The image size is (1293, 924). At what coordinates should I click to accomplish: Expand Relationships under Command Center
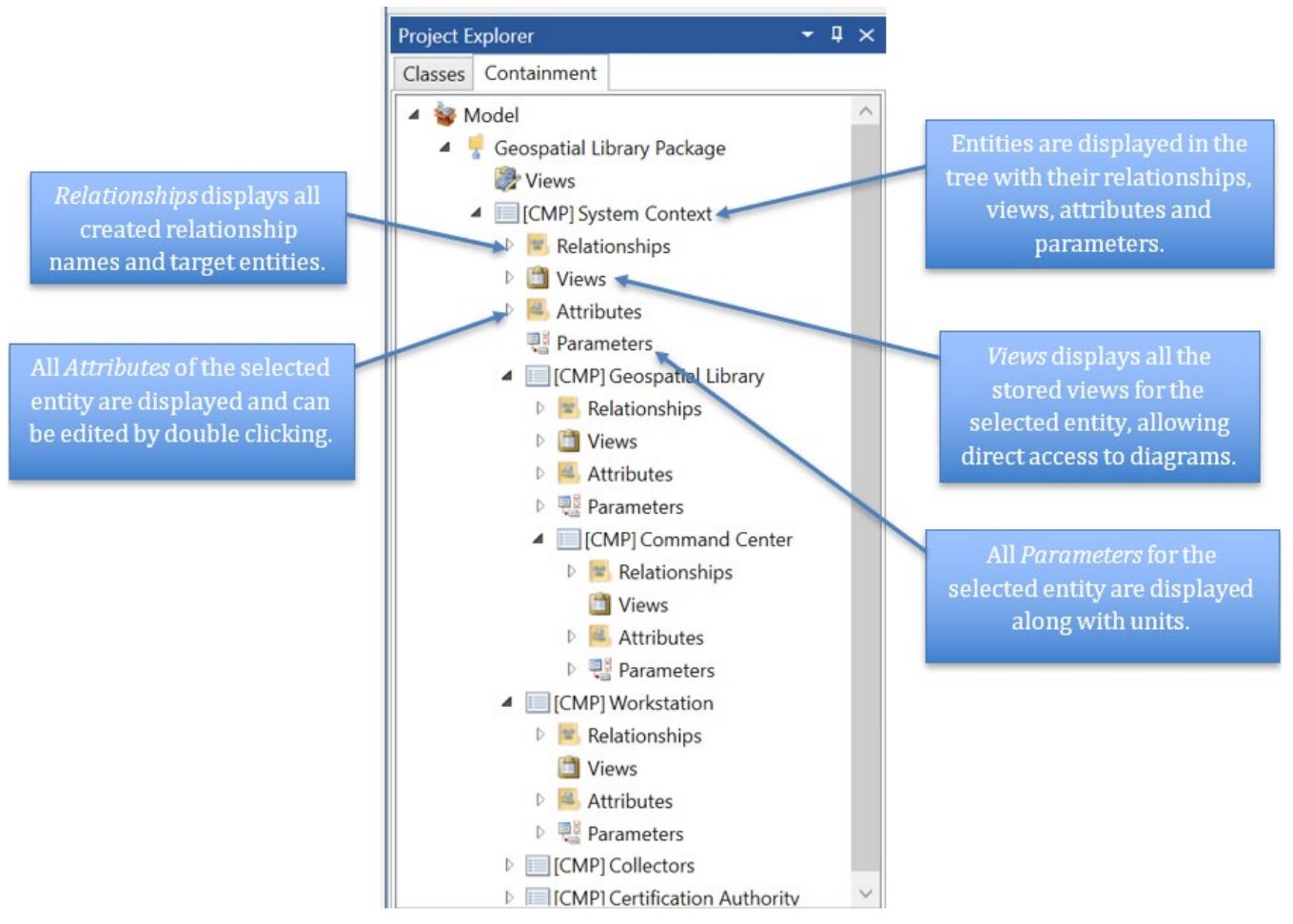(571, 572)
